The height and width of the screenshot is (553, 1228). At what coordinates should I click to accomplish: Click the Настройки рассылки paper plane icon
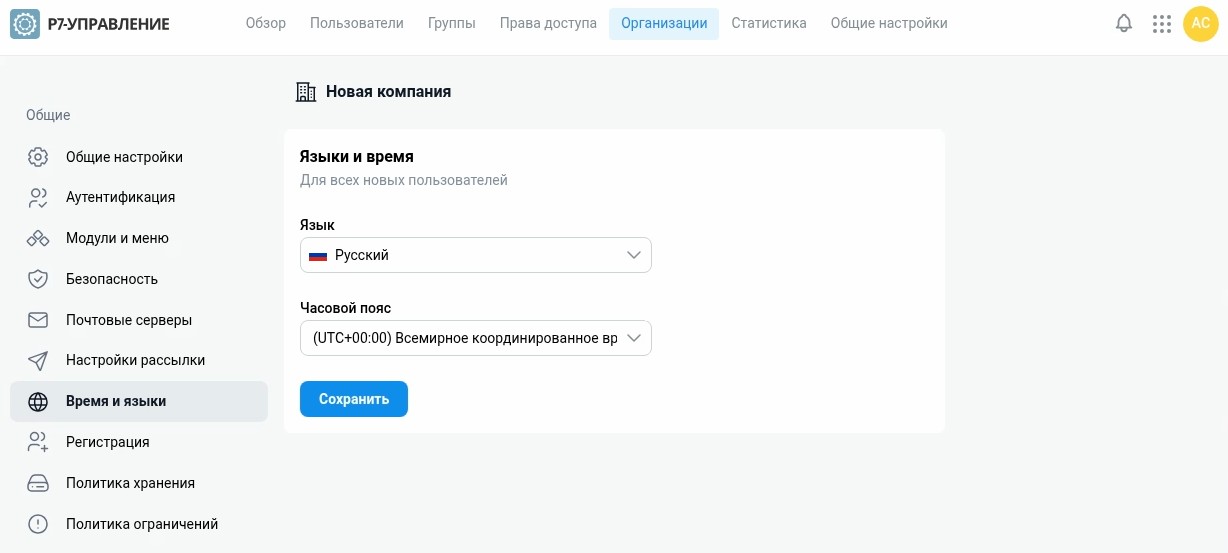pos(38,360)
